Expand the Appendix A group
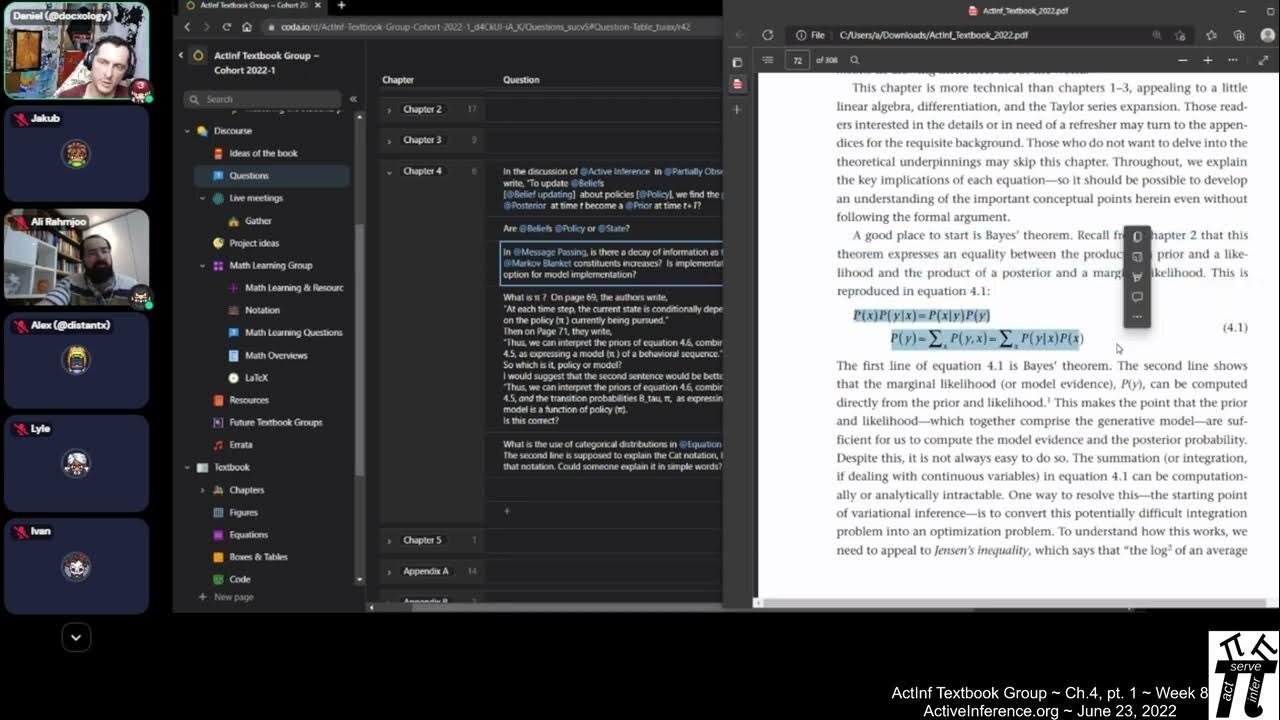This screenshot has height=720, width=1280. 389,571
